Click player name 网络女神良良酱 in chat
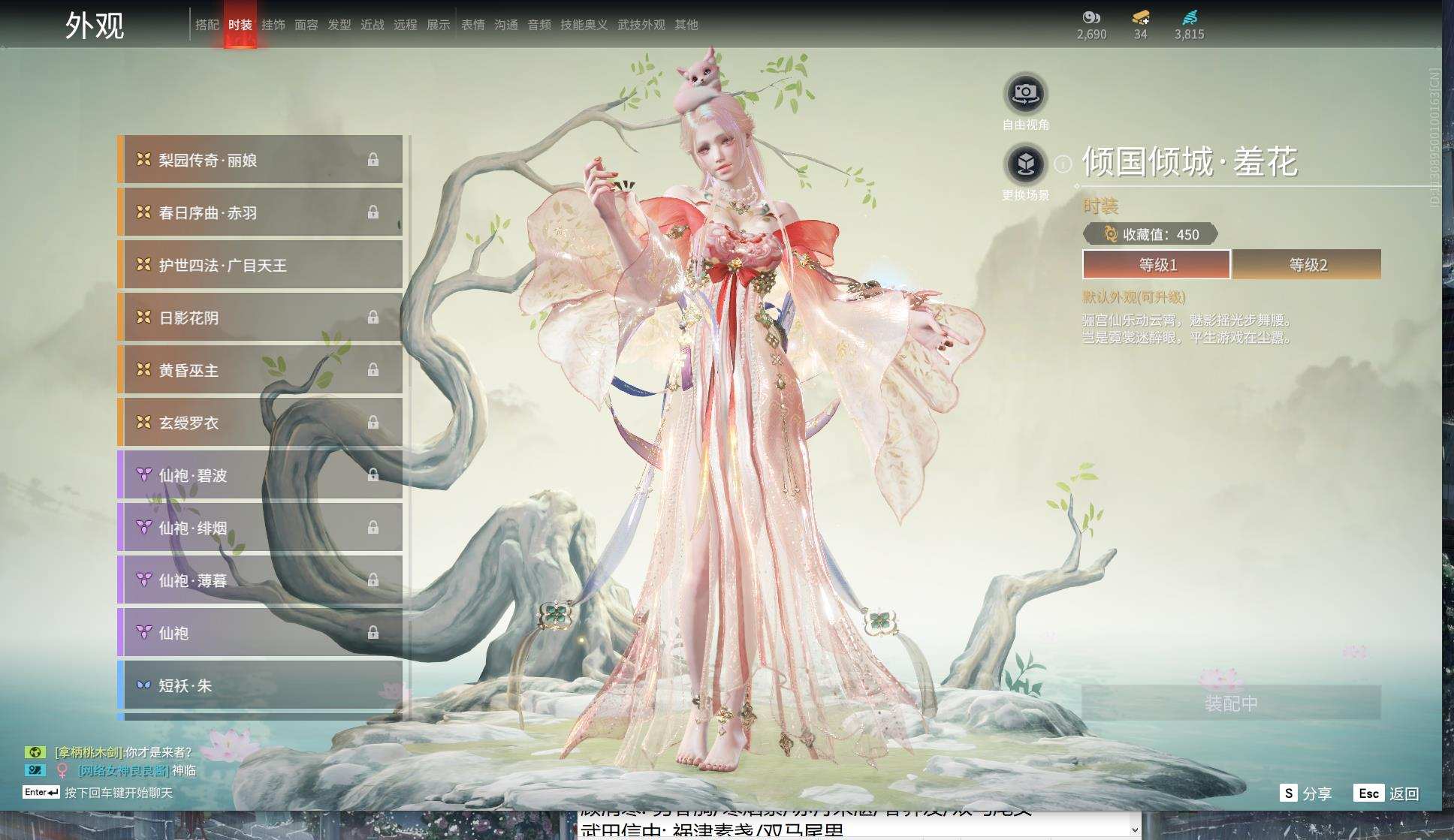This screenshot has width=1454, height=840. [123, 770]
